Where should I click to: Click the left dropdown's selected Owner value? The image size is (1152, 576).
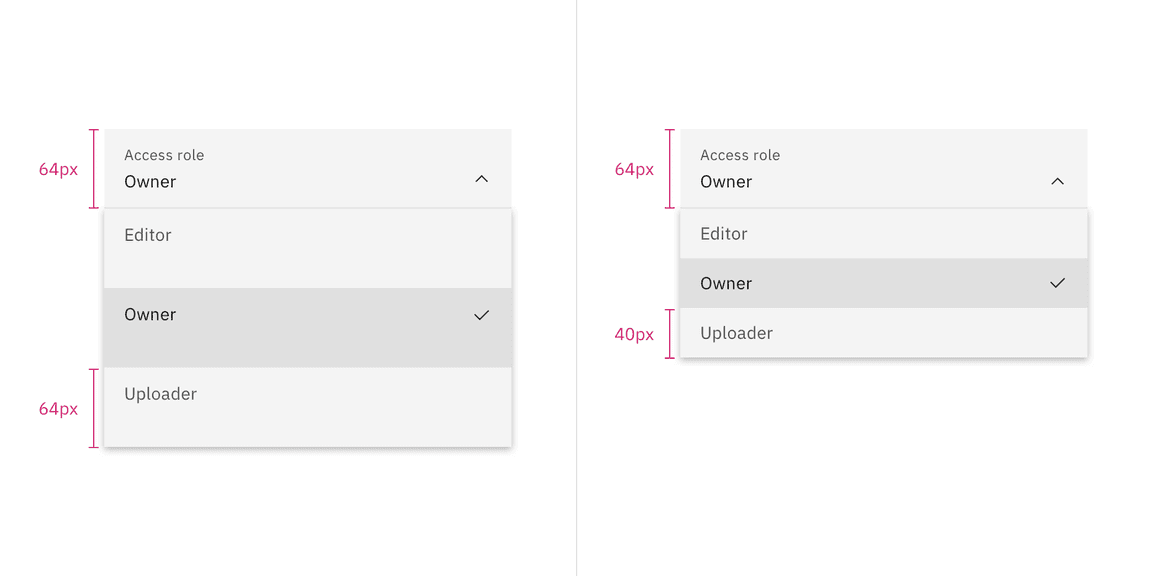coord(150,182)
